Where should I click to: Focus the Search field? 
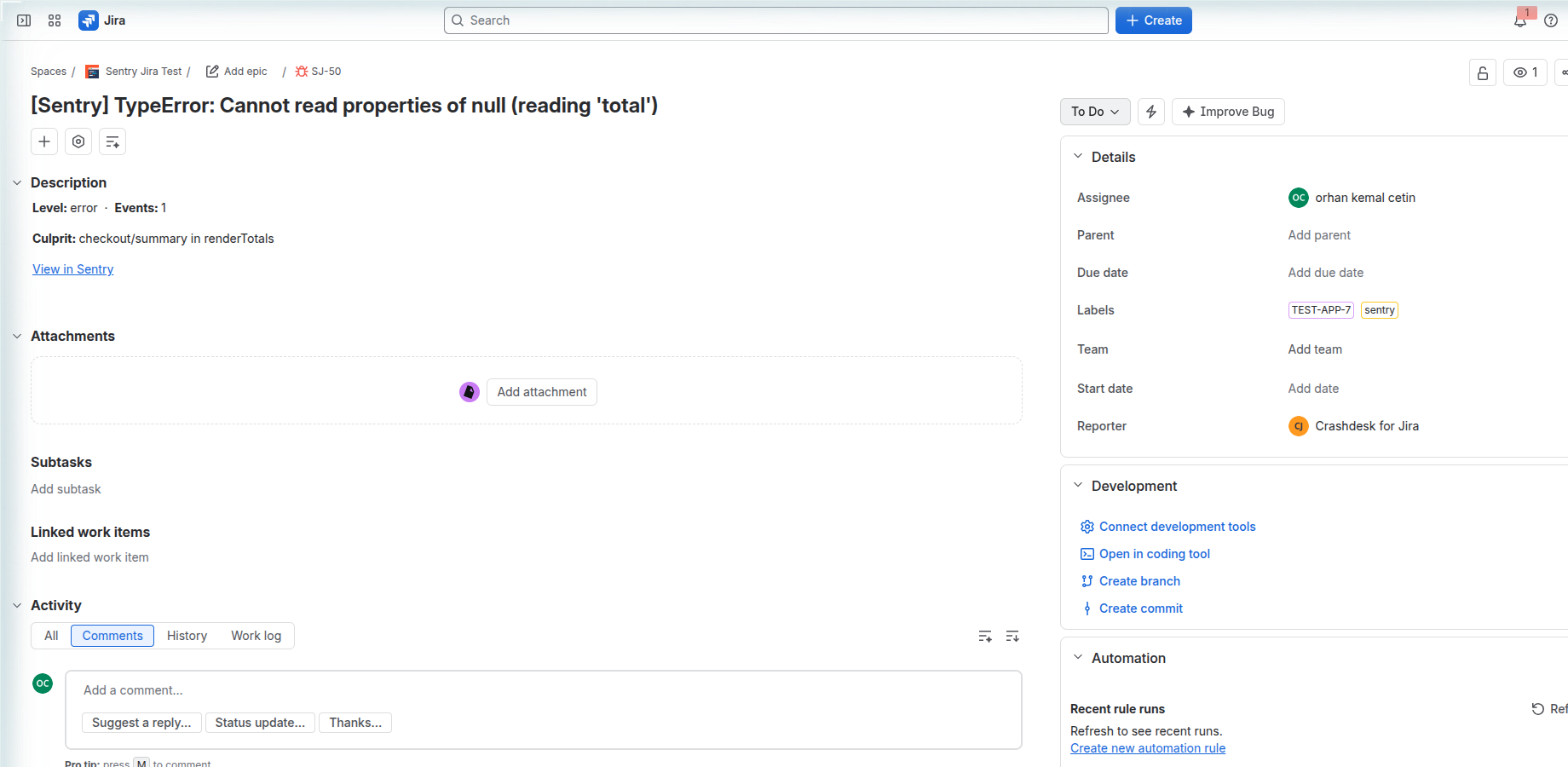coord(775,20)
